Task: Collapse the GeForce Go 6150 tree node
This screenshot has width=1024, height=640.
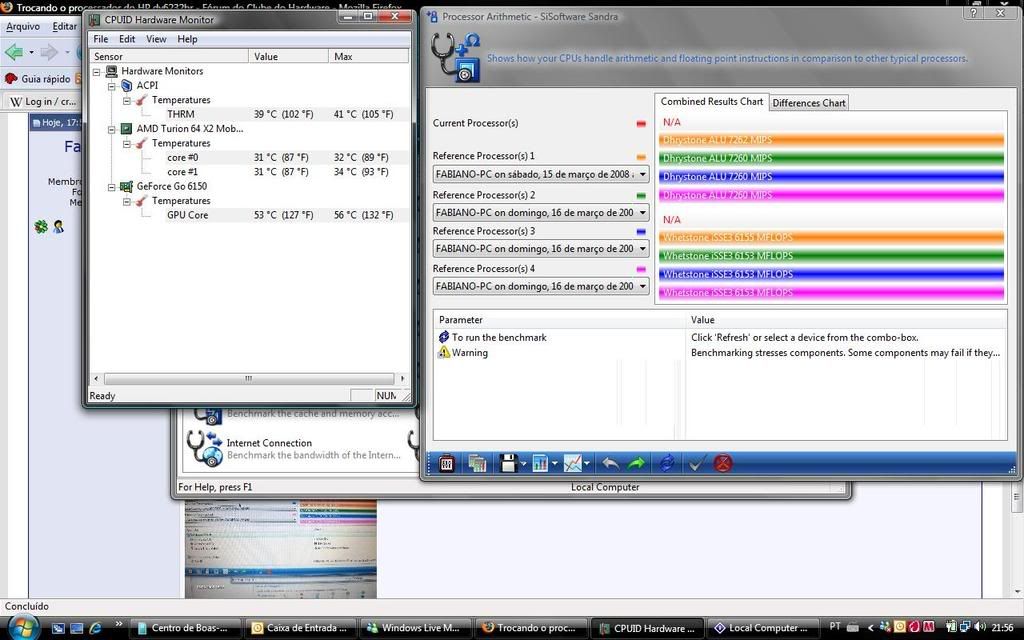Action: [x=112, y=187]
